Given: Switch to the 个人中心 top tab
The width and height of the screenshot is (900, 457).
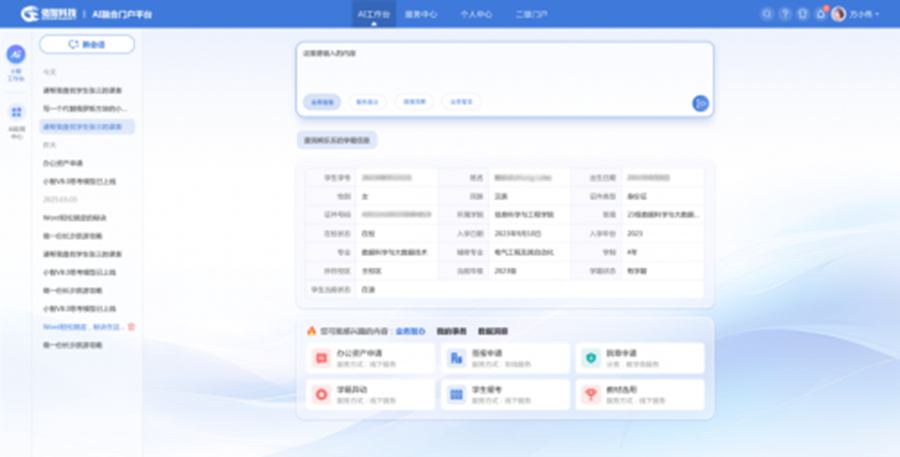Looking at the screenshot, I should 476,14.
